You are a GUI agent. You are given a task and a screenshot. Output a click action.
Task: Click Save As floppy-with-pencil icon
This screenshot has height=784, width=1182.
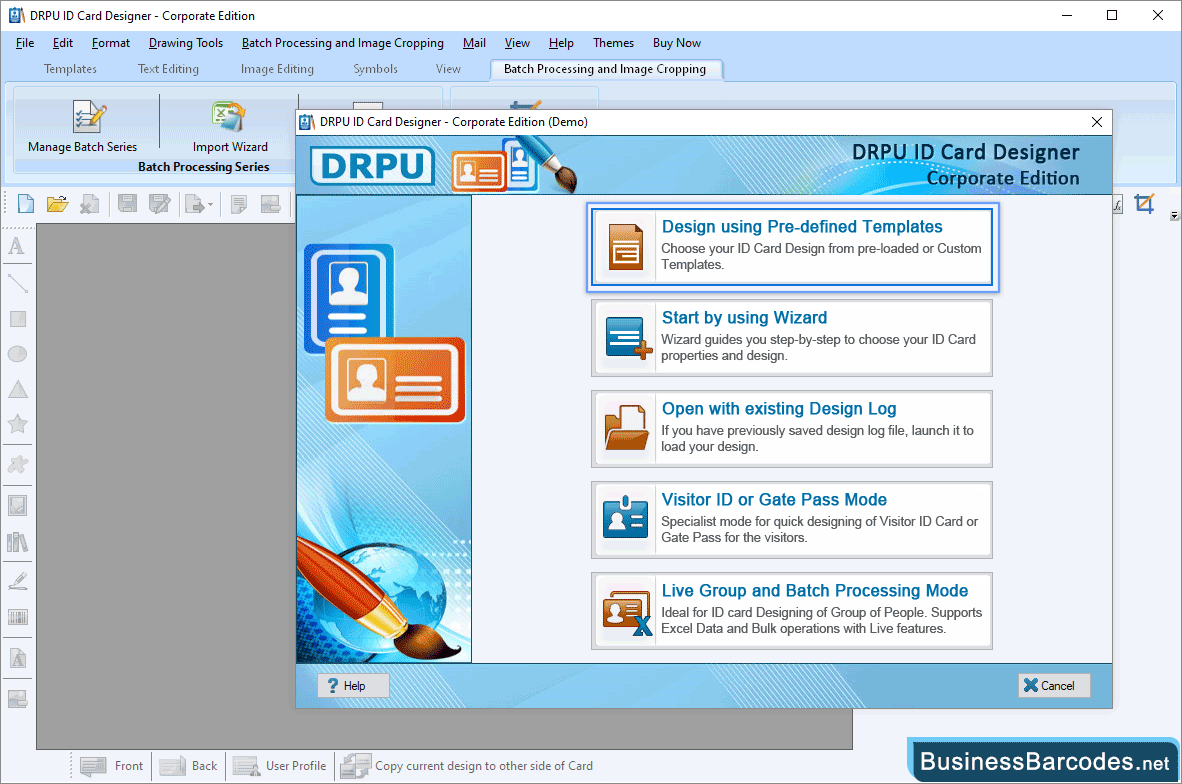point(160,204)
